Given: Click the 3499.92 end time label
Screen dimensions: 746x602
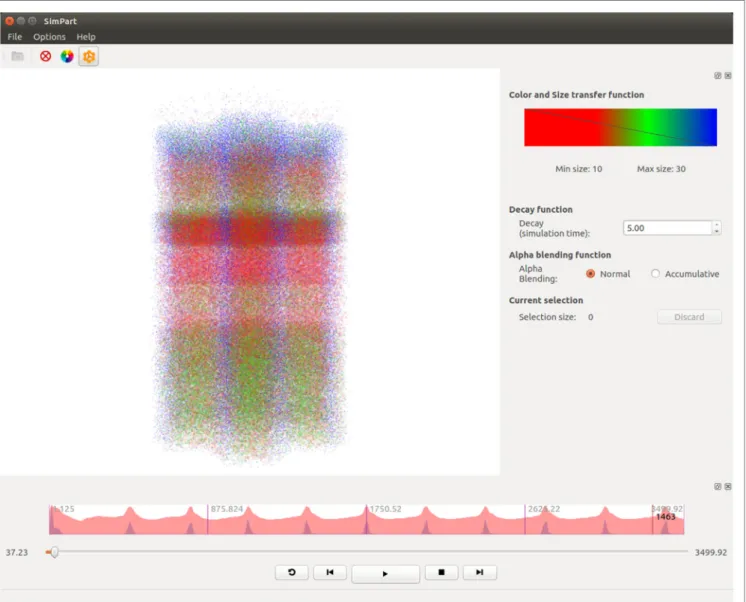Looking at the screenshot, I should 711,553.
